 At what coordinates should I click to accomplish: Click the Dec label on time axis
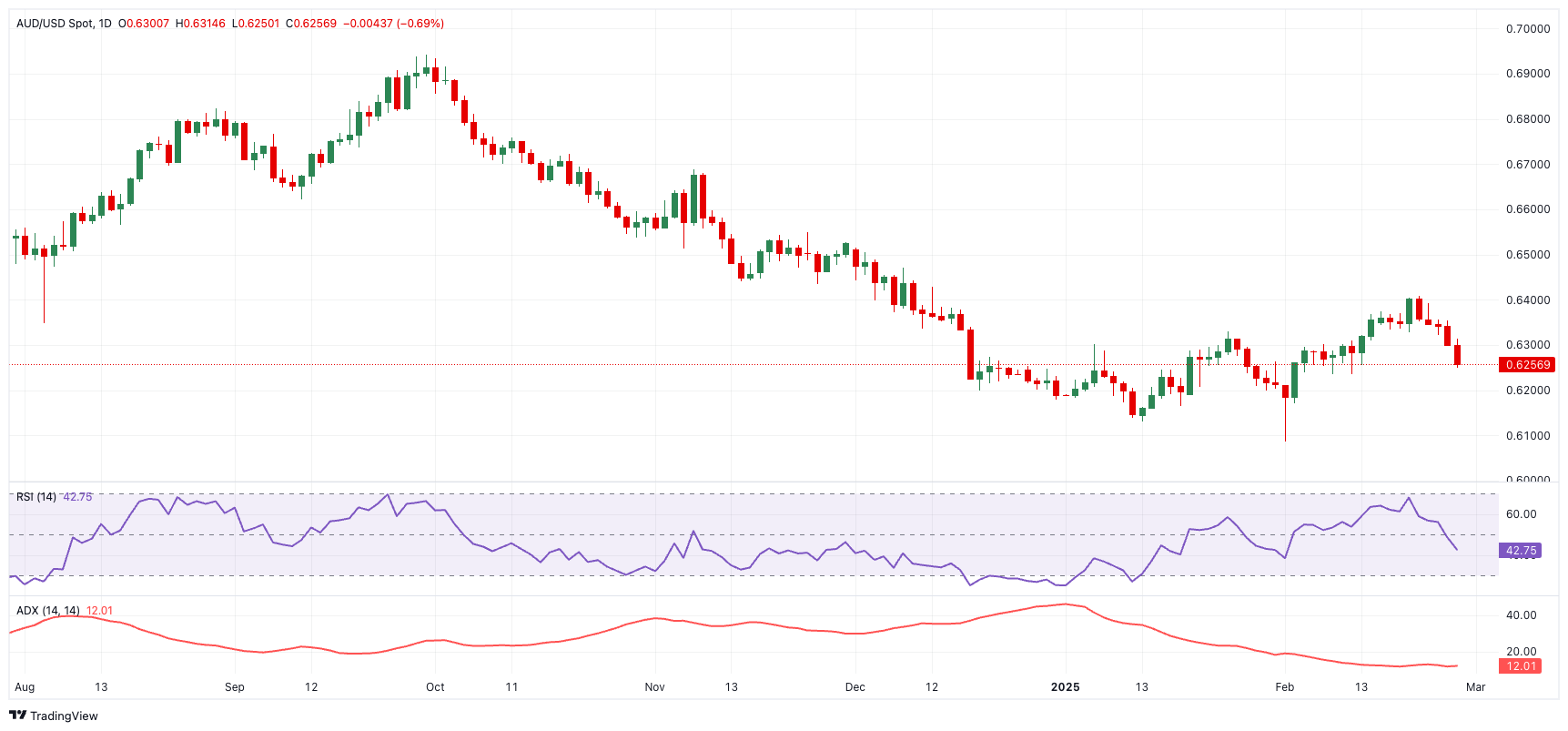(x=855, y=687)
